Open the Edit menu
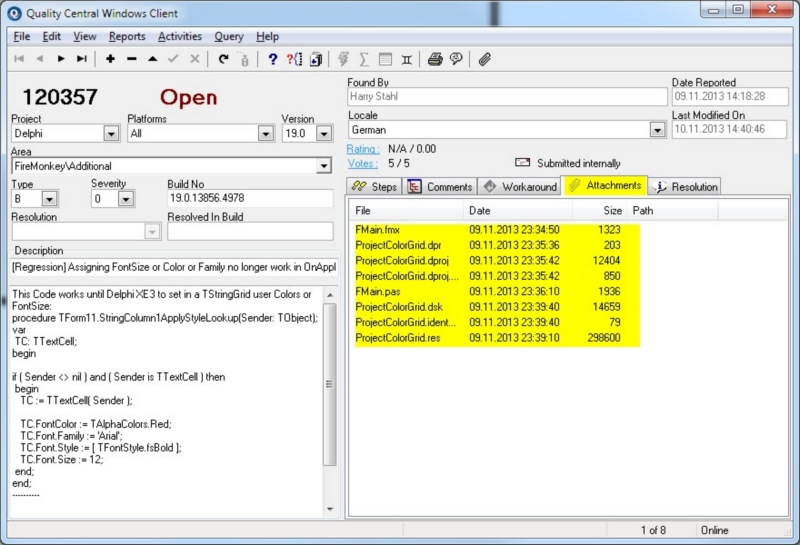 [52, 37]
